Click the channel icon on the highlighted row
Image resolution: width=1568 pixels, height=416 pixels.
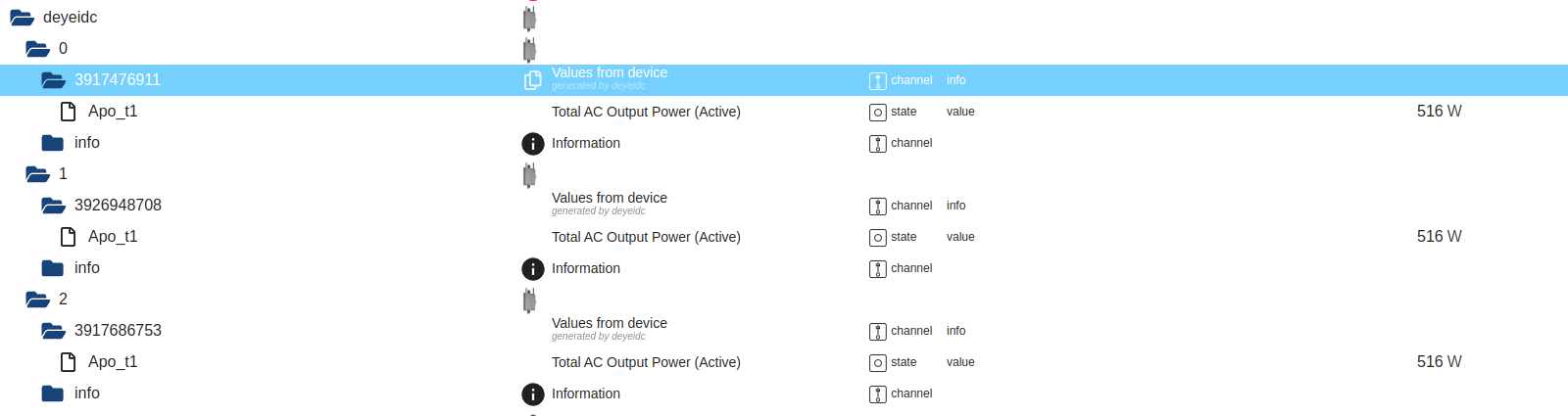click(x=878, y=81)
